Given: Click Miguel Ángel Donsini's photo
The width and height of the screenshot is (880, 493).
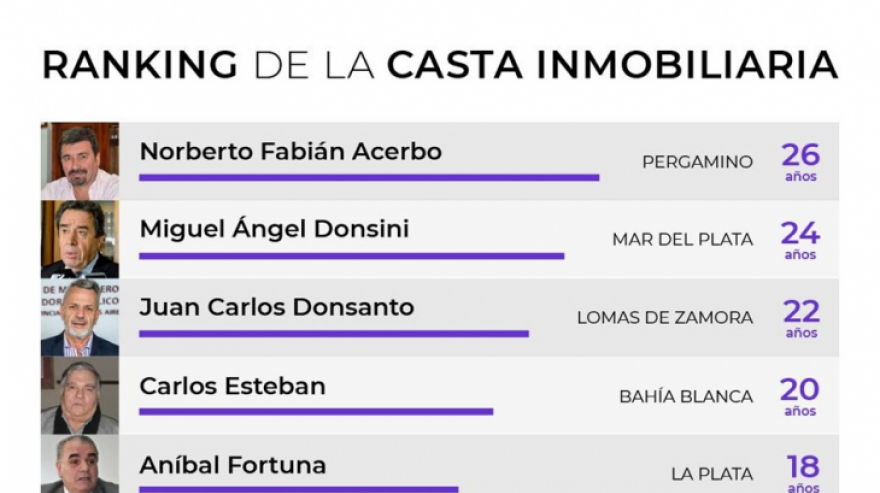Looking at the screenshot, I should click(80, 239).
